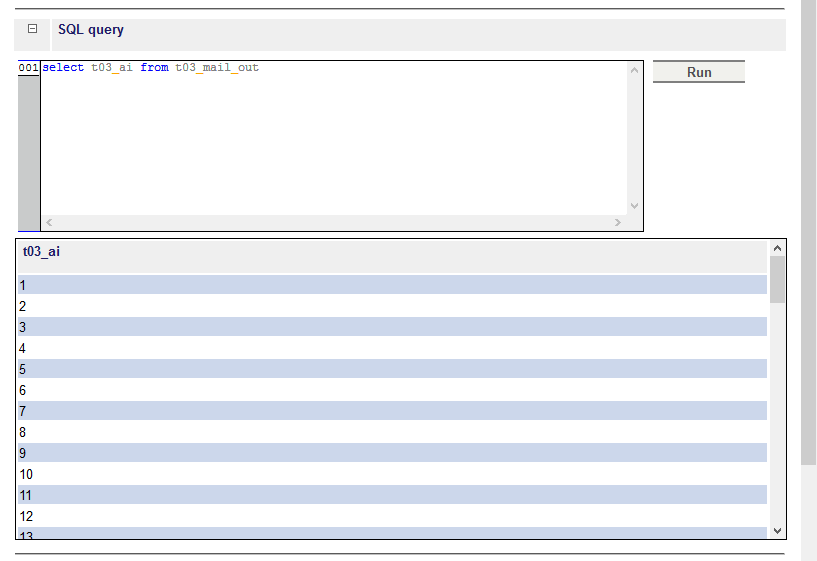817x561 pixels.
Task: Collapse the SQL query section
Action: click(x=32, y=29)
